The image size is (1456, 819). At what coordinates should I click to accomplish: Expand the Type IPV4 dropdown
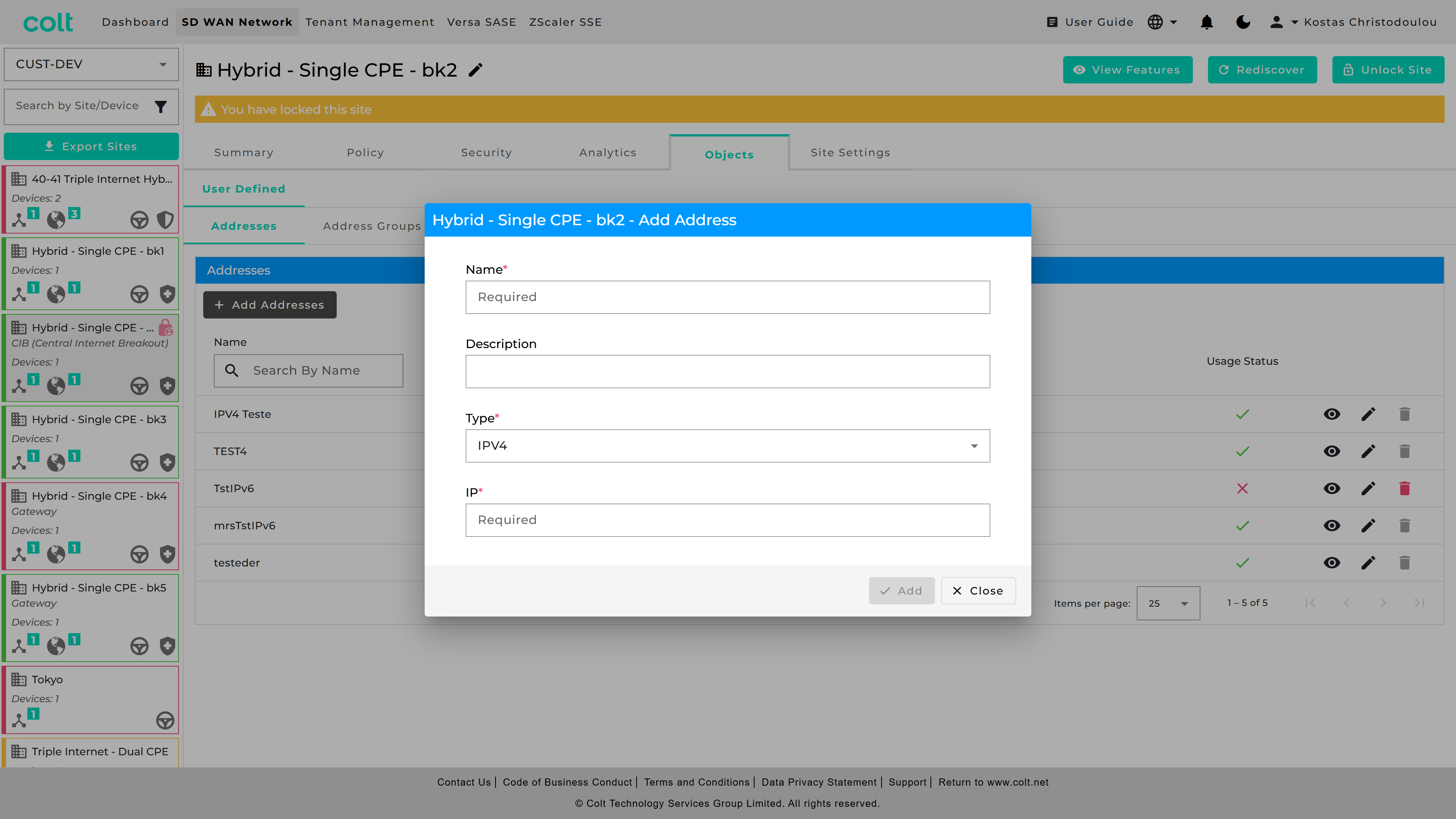728,446
